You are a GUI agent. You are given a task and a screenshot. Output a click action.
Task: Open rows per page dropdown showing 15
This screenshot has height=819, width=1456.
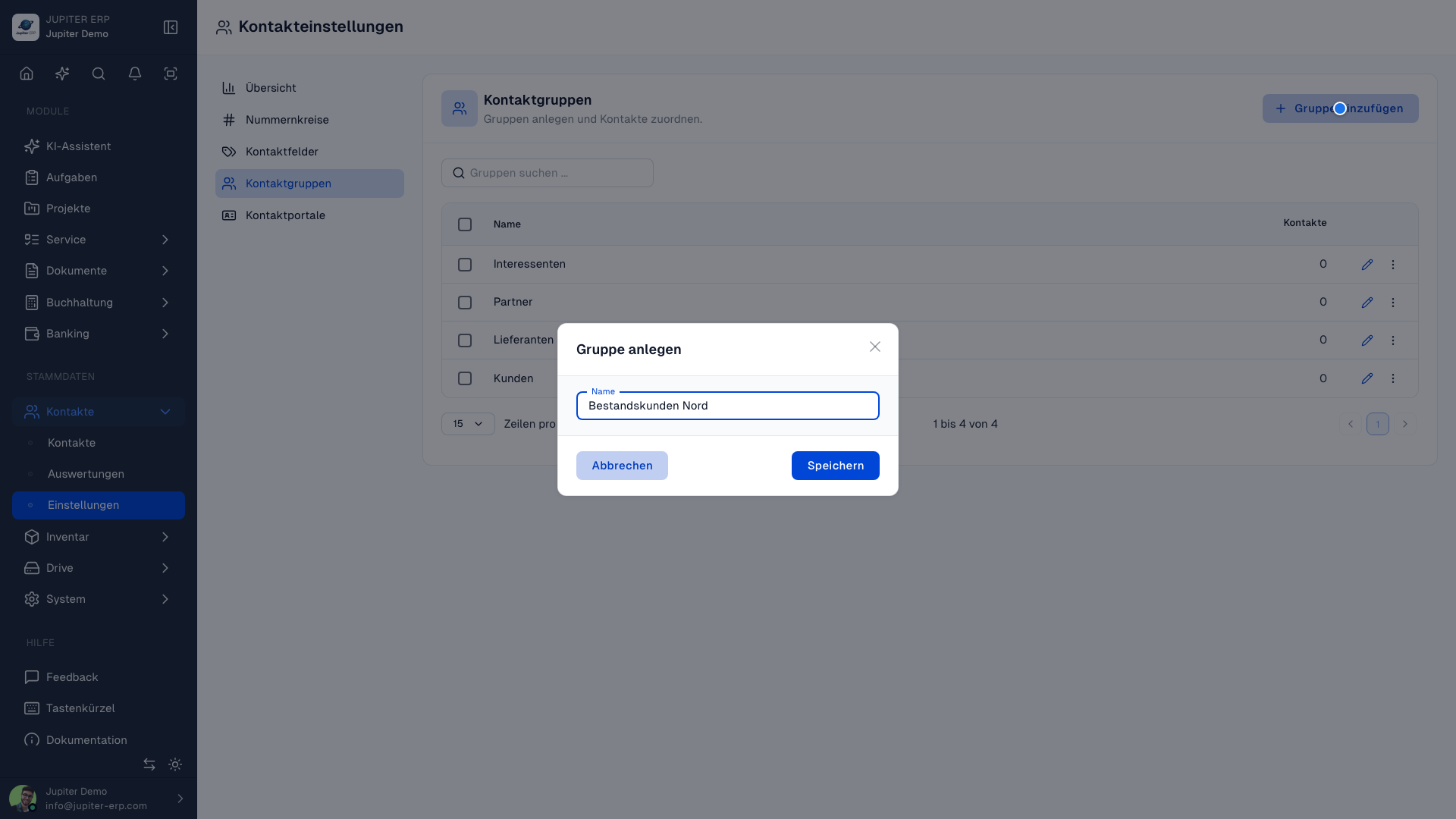click(x=468, y=424)
